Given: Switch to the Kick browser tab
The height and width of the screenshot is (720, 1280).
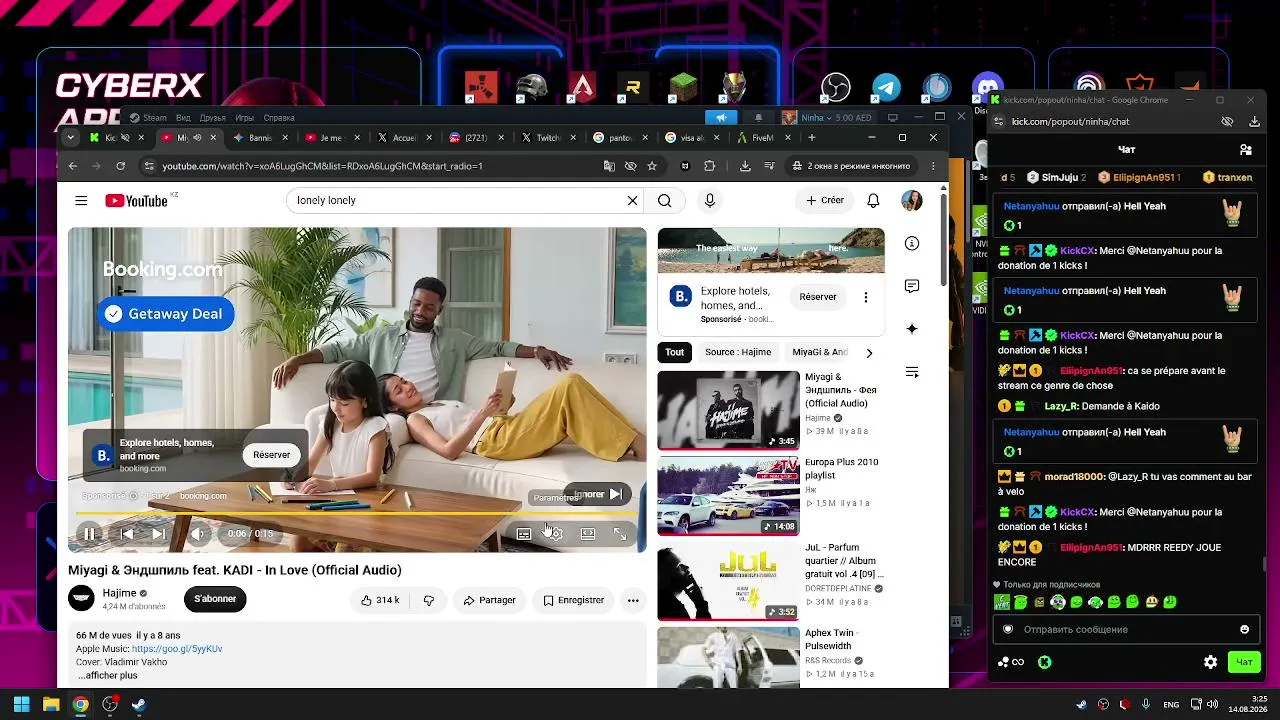Looking at the screenshot, I should 107,137.
